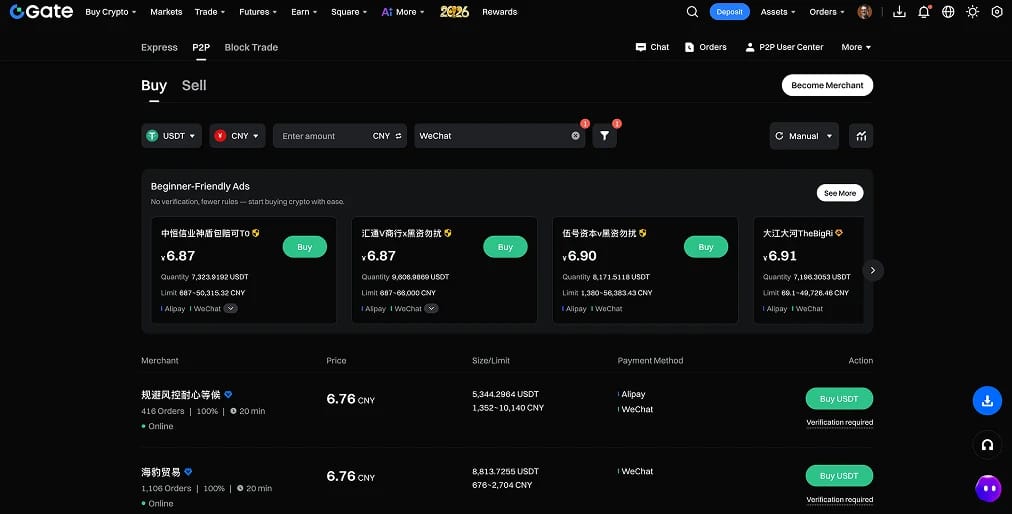
Task: Click See More for beginner ads
Action: [840, 193]
